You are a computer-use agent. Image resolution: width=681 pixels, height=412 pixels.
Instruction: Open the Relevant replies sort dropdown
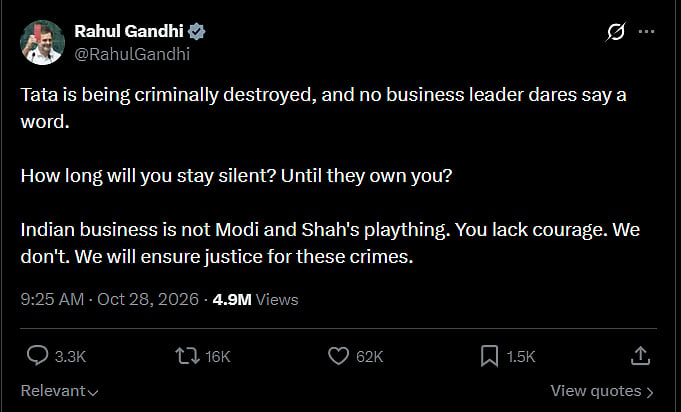60,391
